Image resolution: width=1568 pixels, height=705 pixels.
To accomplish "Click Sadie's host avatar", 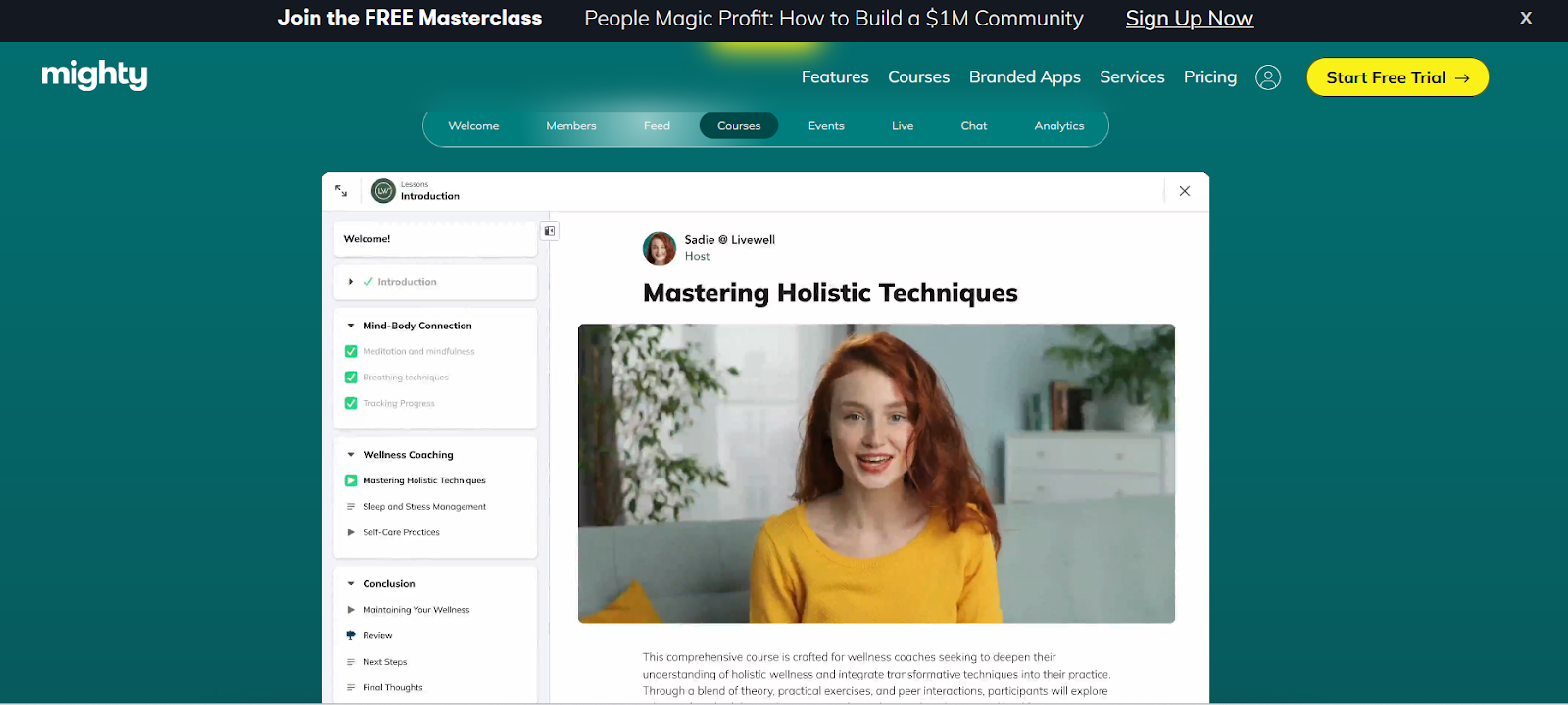I will pos(660,248).
